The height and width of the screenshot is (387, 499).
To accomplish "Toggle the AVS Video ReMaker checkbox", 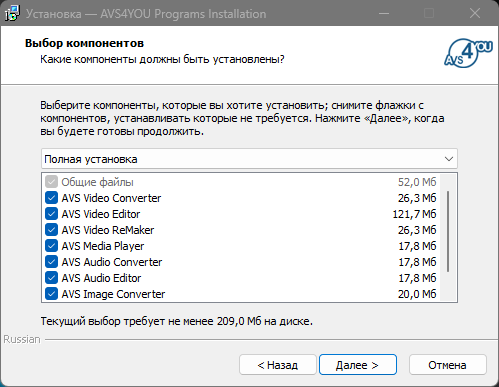I will click(x=51, y=230).
